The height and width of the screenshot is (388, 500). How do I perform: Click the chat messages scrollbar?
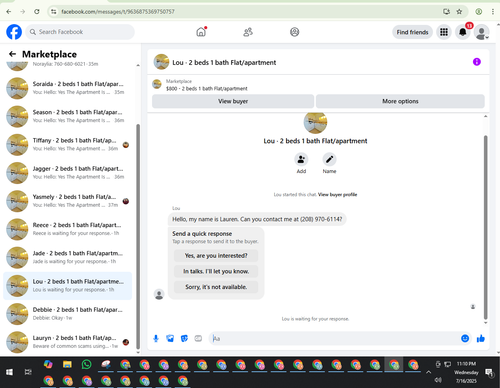click(x=486, y=227)
